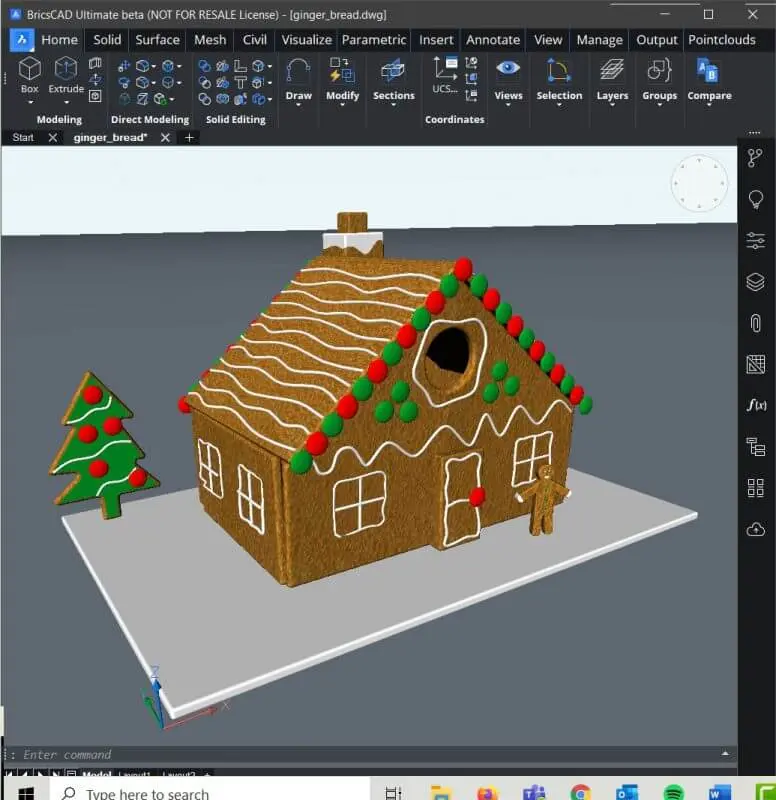Open the Attachments paperclip side panel
The height and width of the screenshot is (800, 776).
pyautogui.click(x=756, y=323)
